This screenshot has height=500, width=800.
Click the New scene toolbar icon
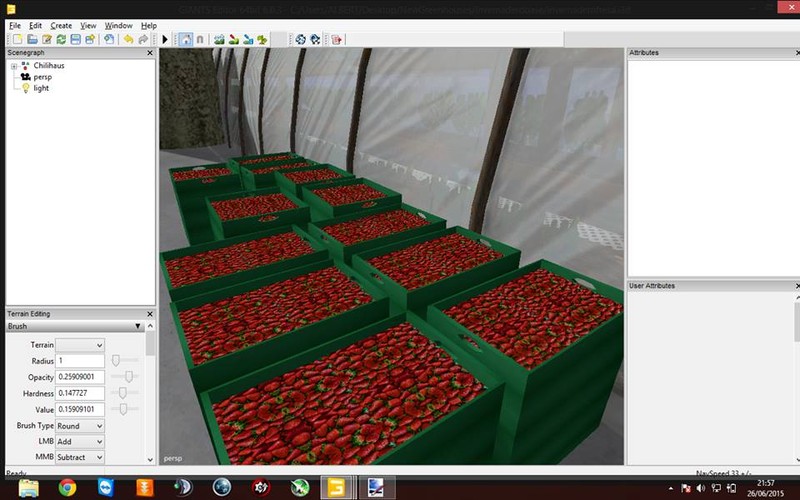[16, 39]
